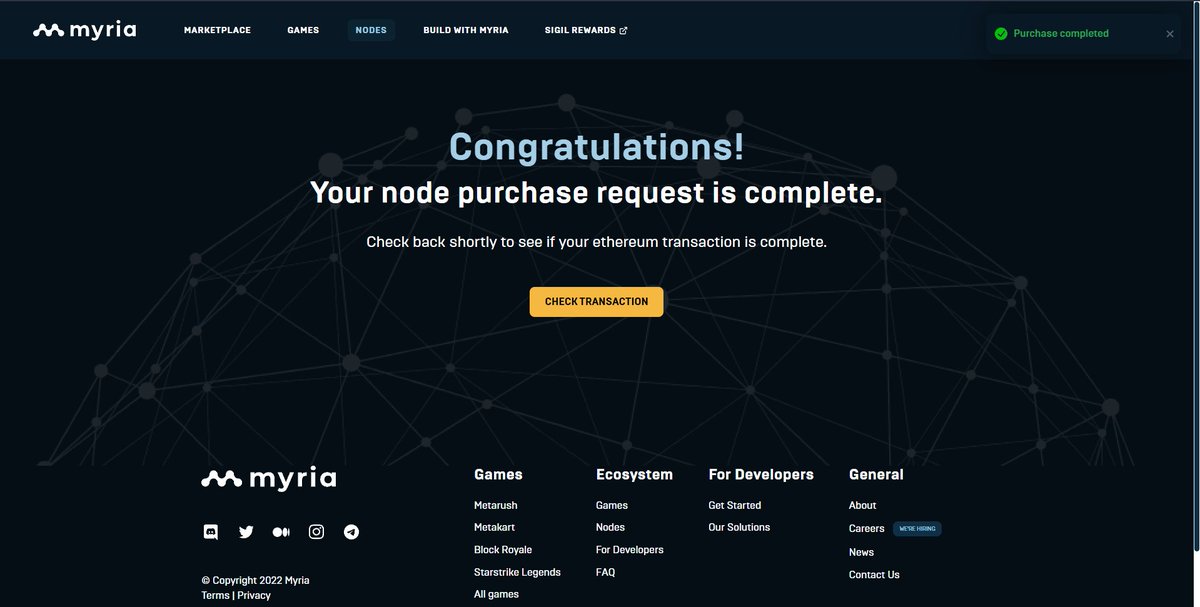Open Sigil Rewards external link
The image size is (1200, 607).
click(586, 30)
